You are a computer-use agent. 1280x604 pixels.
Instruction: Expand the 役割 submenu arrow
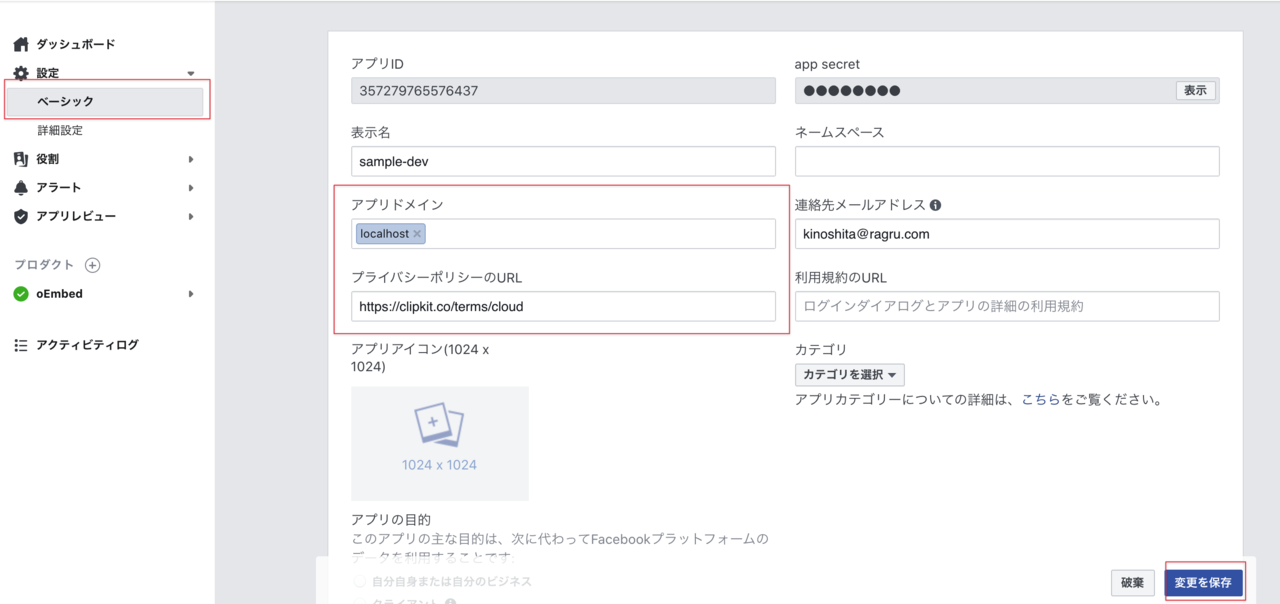tap(191, 159)
